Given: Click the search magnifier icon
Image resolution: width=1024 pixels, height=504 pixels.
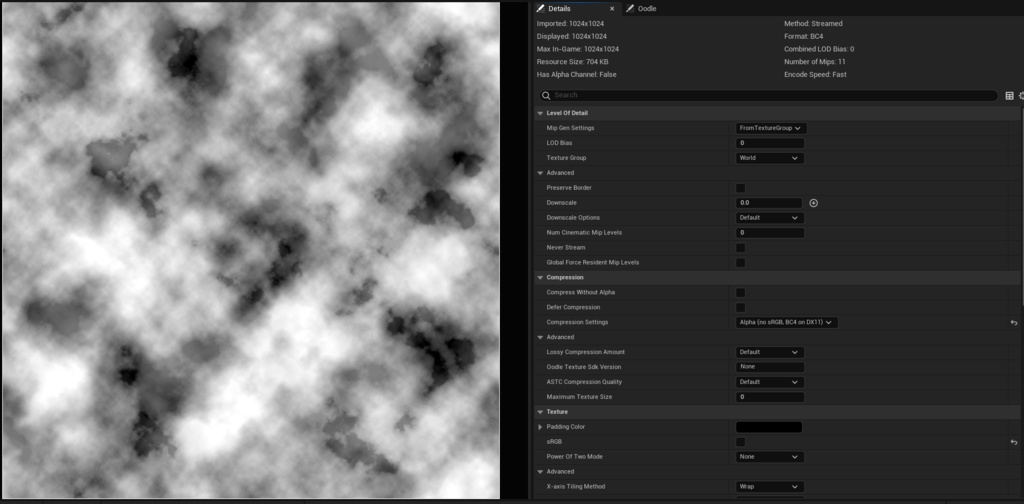Looking at the screenshot, I should point(546,95).
